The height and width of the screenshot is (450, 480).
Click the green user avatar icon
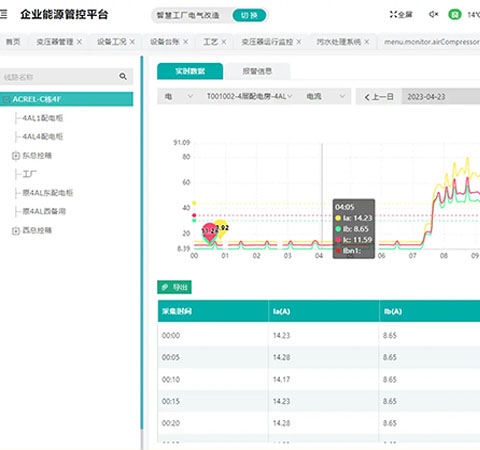[x=455, y=14]
